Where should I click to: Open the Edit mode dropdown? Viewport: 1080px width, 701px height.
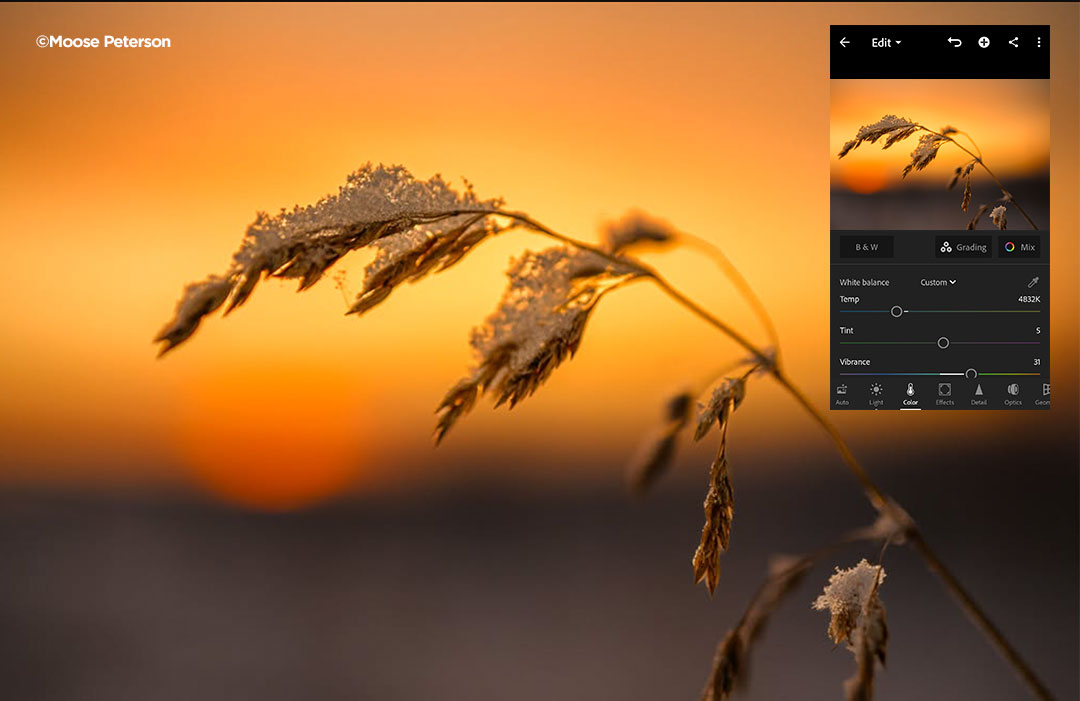point(886,43)
